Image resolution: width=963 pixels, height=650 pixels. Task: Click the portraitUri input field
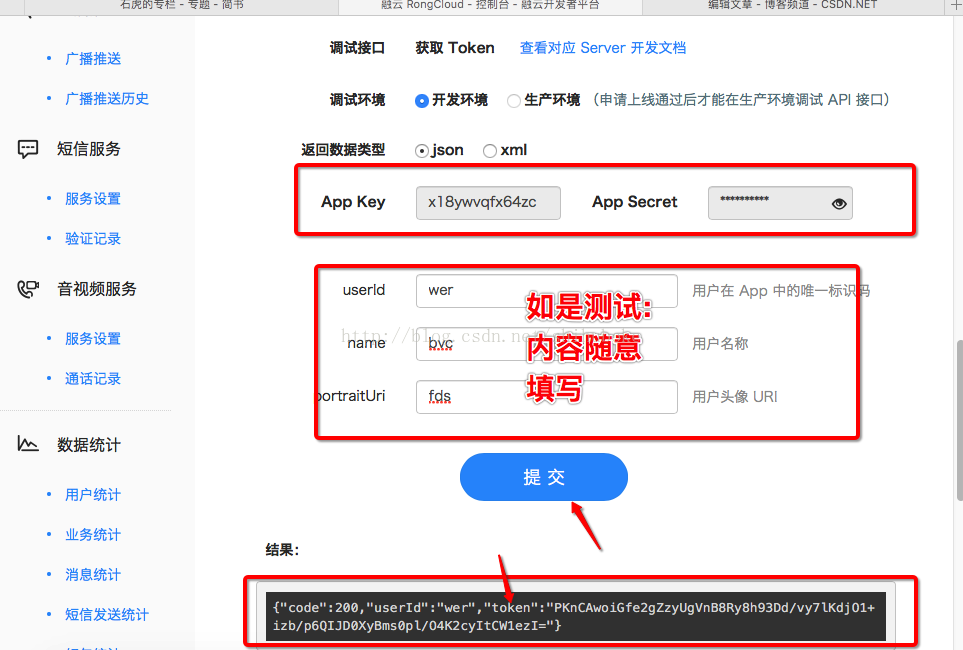(547, 396)
